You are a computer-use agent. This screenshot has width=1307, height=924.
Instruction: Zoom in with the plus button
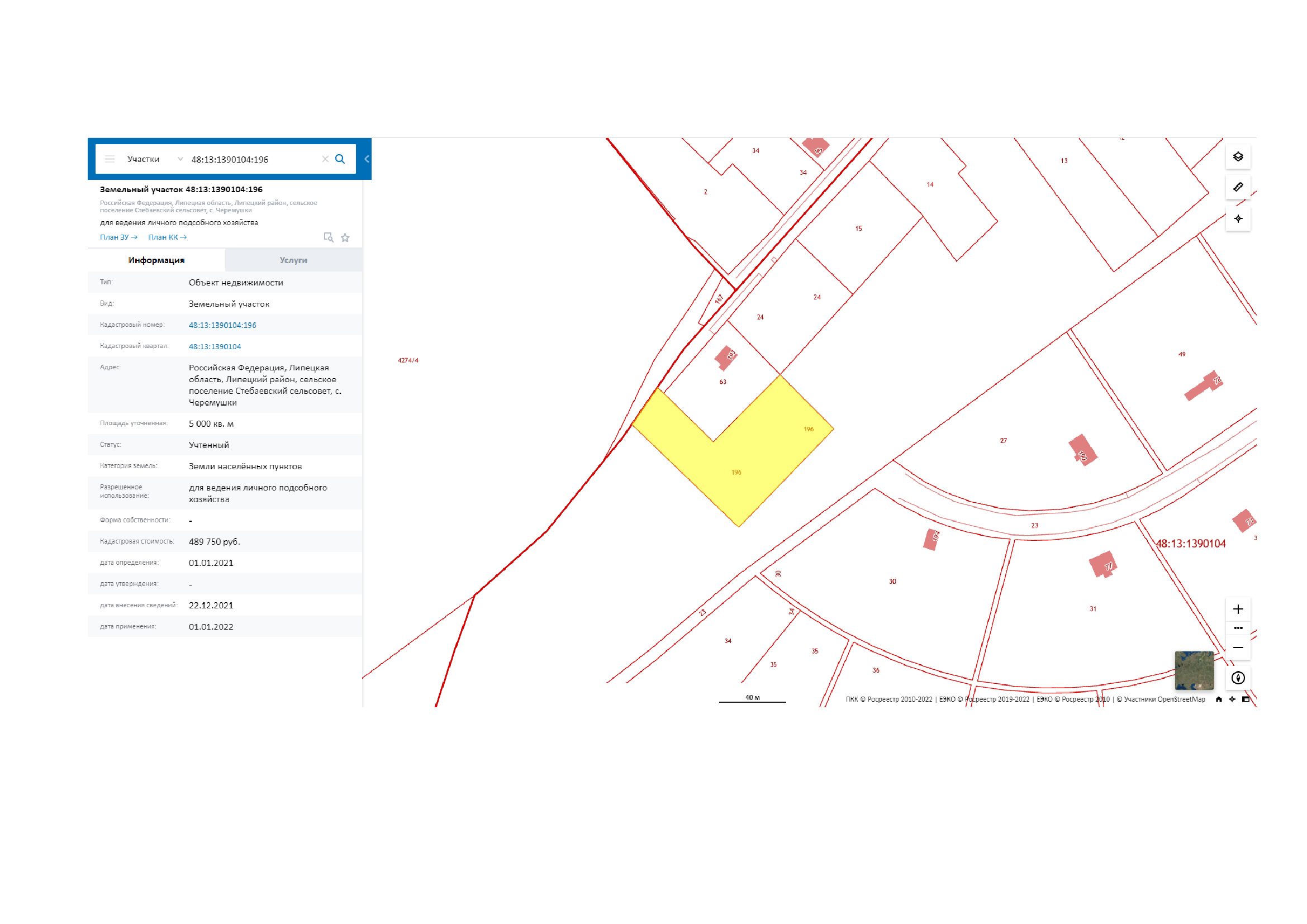1238,609
